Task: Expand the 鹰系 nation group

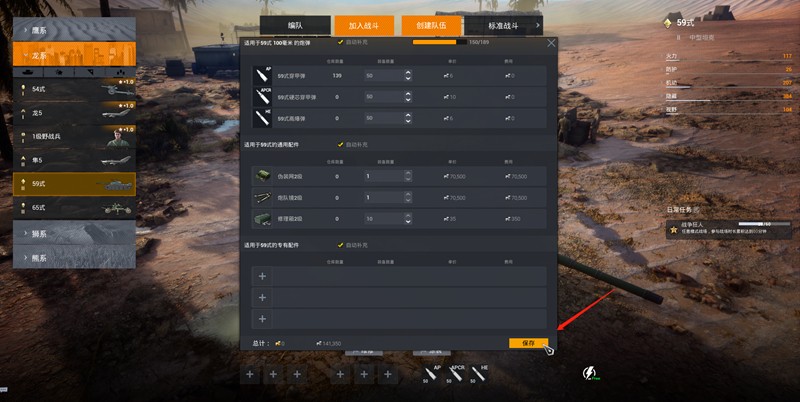Action: coord(74,30)
